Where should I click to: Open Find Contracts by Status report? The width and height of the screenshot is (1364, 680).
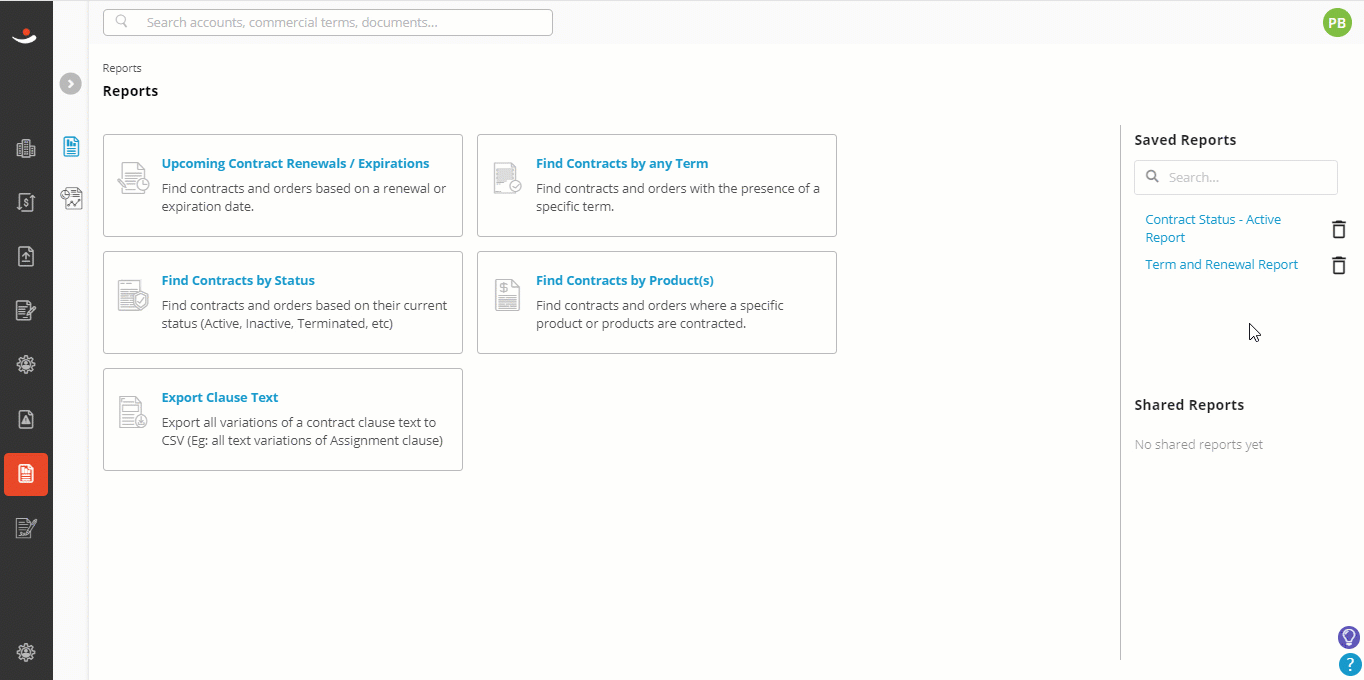pos(238,280)
